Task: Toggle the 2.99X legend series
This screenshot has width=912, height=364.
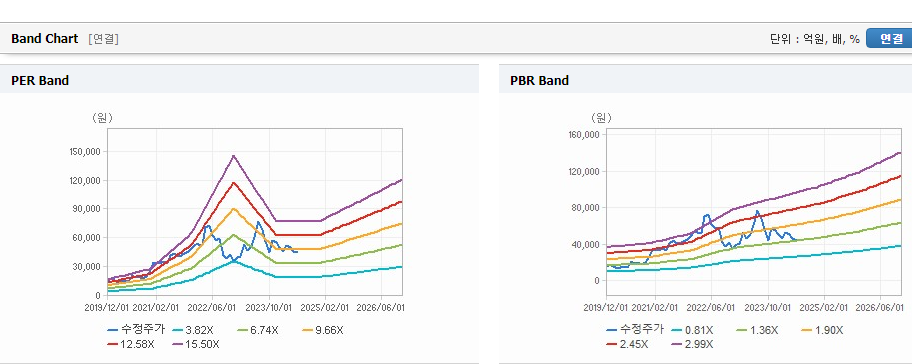Action: click(692, 344)
